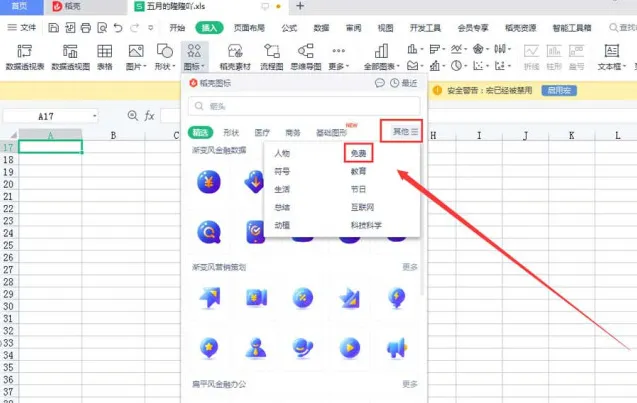Select the star location pin icon
Image resolution: width=637 pixels, height=403 pixels.
[x=209, y=348]
